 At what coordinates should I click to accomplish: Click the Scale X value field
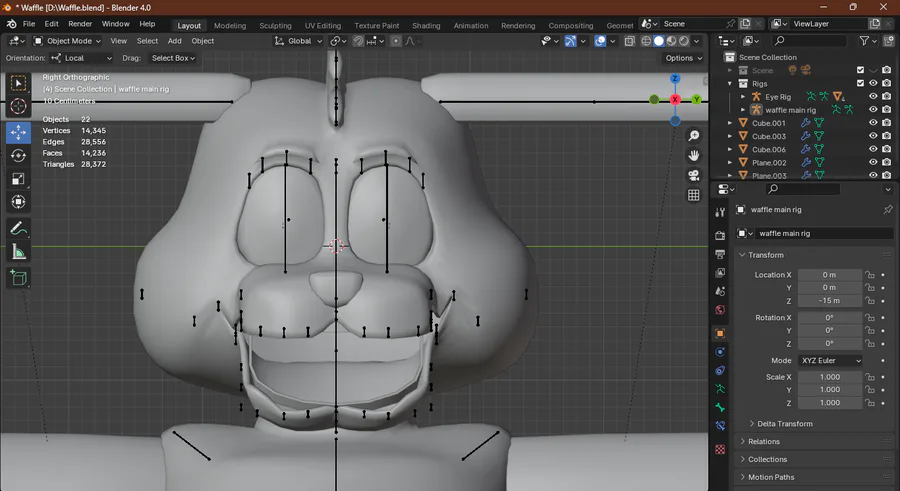[829, 377]
